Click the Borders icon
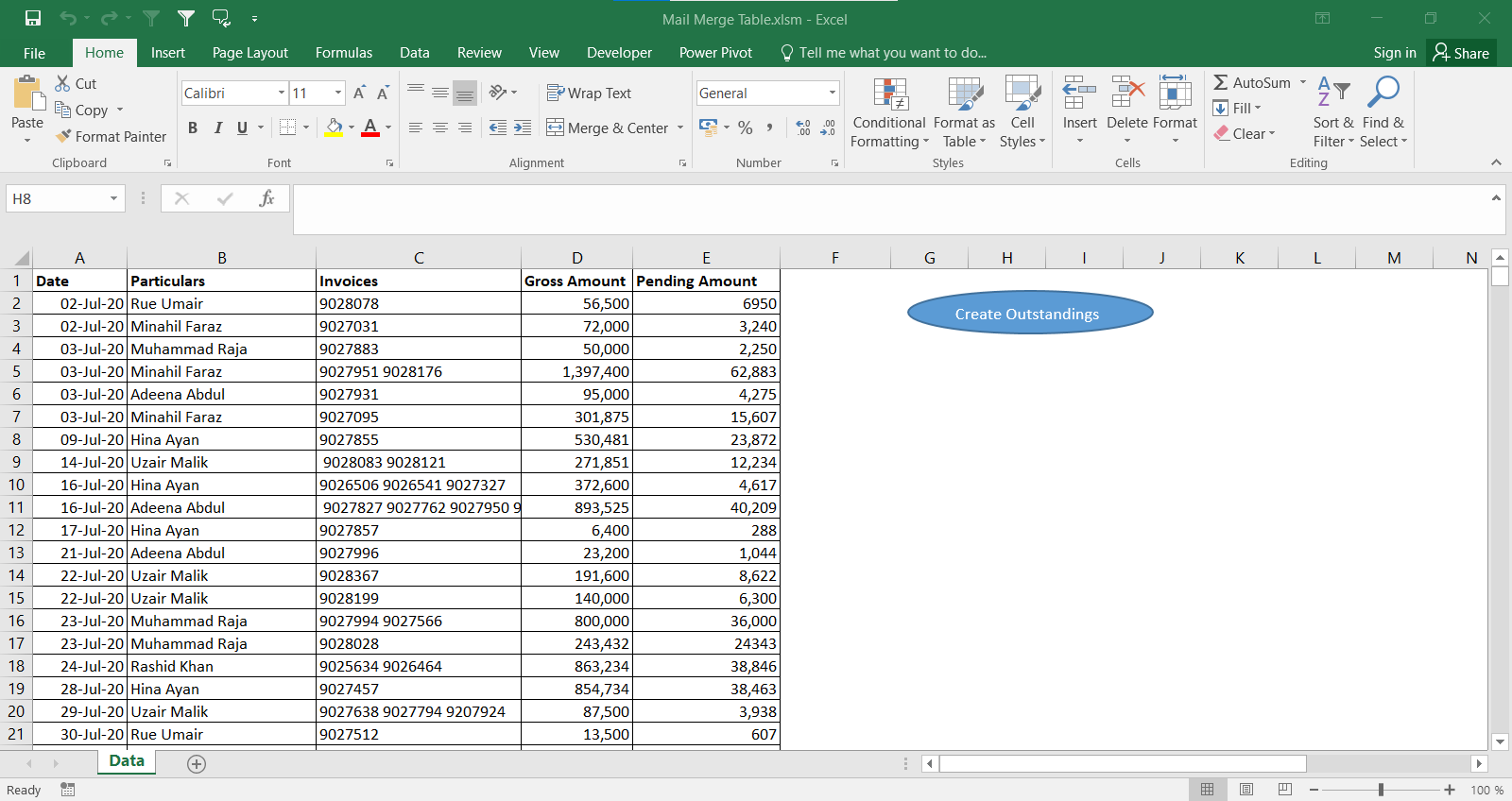The height and width of the screenshot is (801, 1512). [288, 128]
